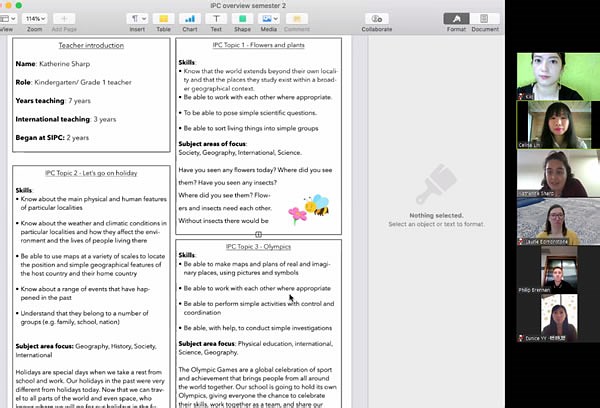This screenshot has width=600, height=408.
Task: Select Eunice's video tile at bottom
Action: click(x=558, y=318)
